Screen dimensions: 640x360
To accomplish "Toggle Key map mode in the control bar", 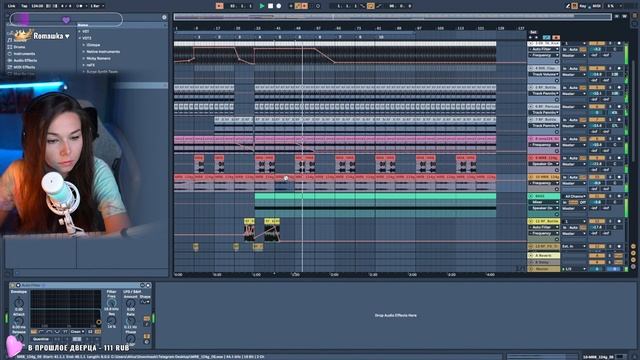I will tap(584, 6).
